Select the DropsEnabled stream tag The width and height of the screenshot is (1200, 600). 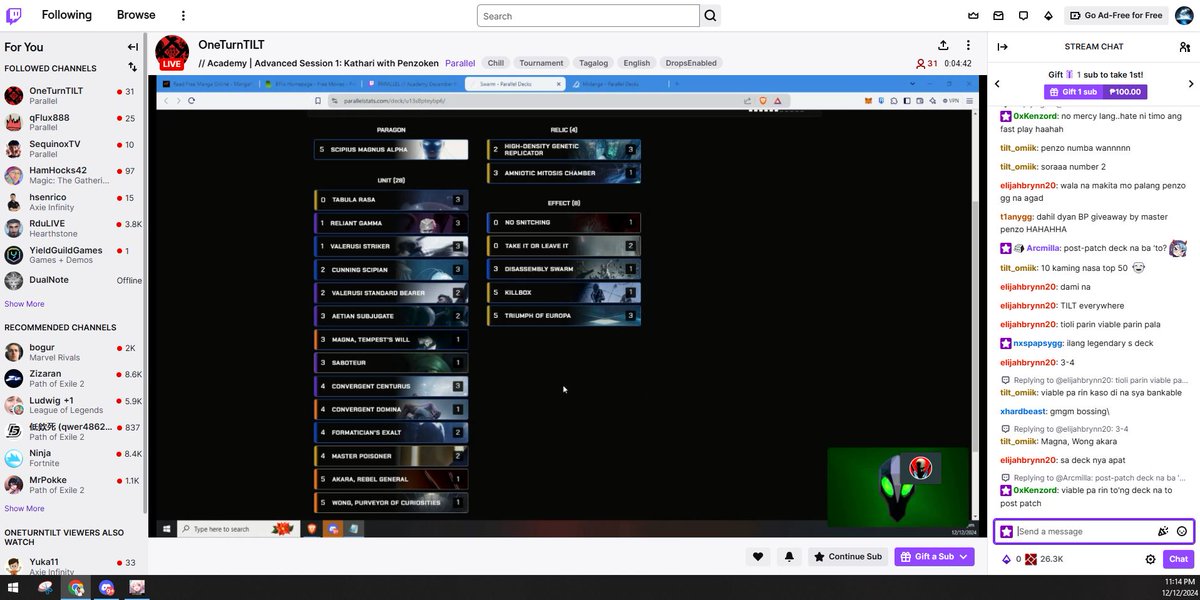tap(691, 63)
